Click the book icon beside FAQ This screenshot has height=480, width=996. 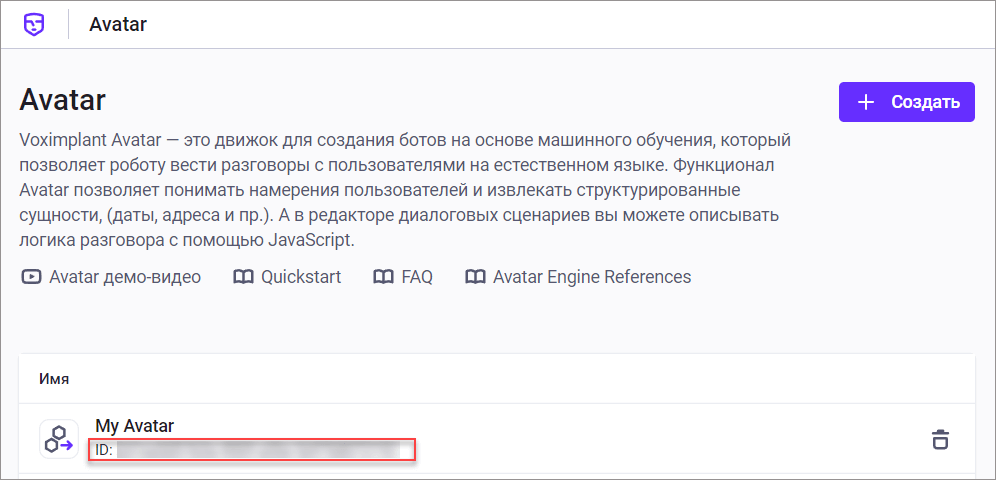click(x=383, y=277)
